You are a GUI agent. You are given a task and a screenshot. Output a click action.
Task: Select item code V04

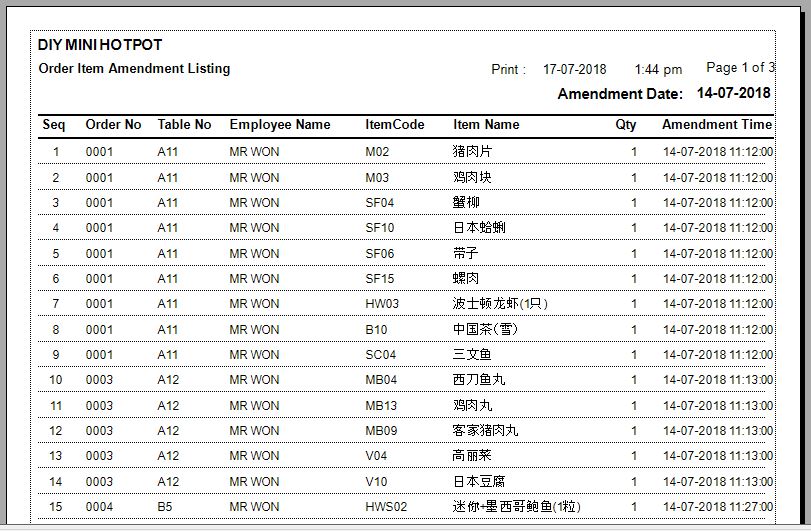pyautogui.click(x=376, y=456)
